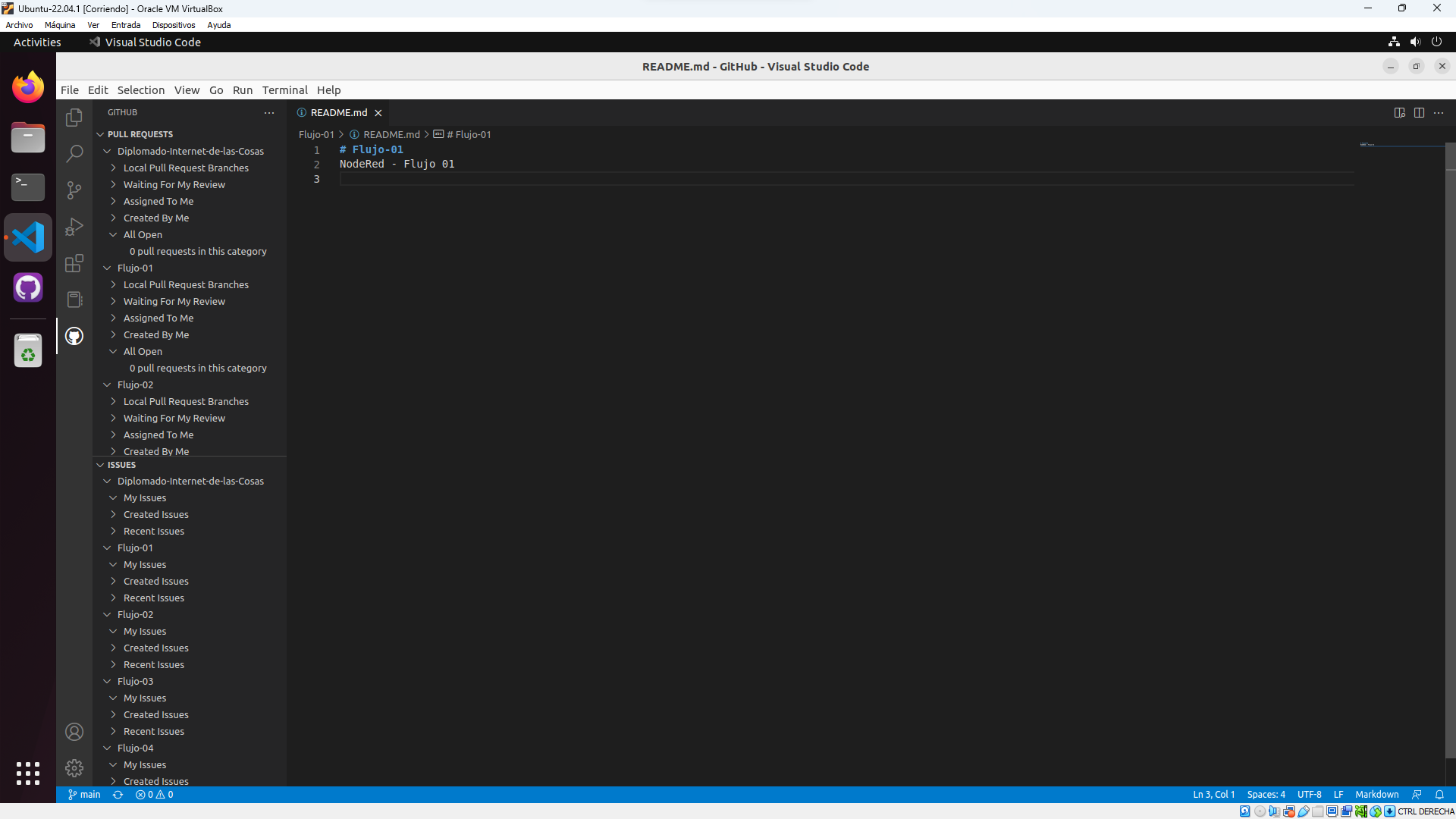This screenshot has height=819, width=1456.
Task: Collapse the ISSUES section header
Action: [x=121, y=465]
